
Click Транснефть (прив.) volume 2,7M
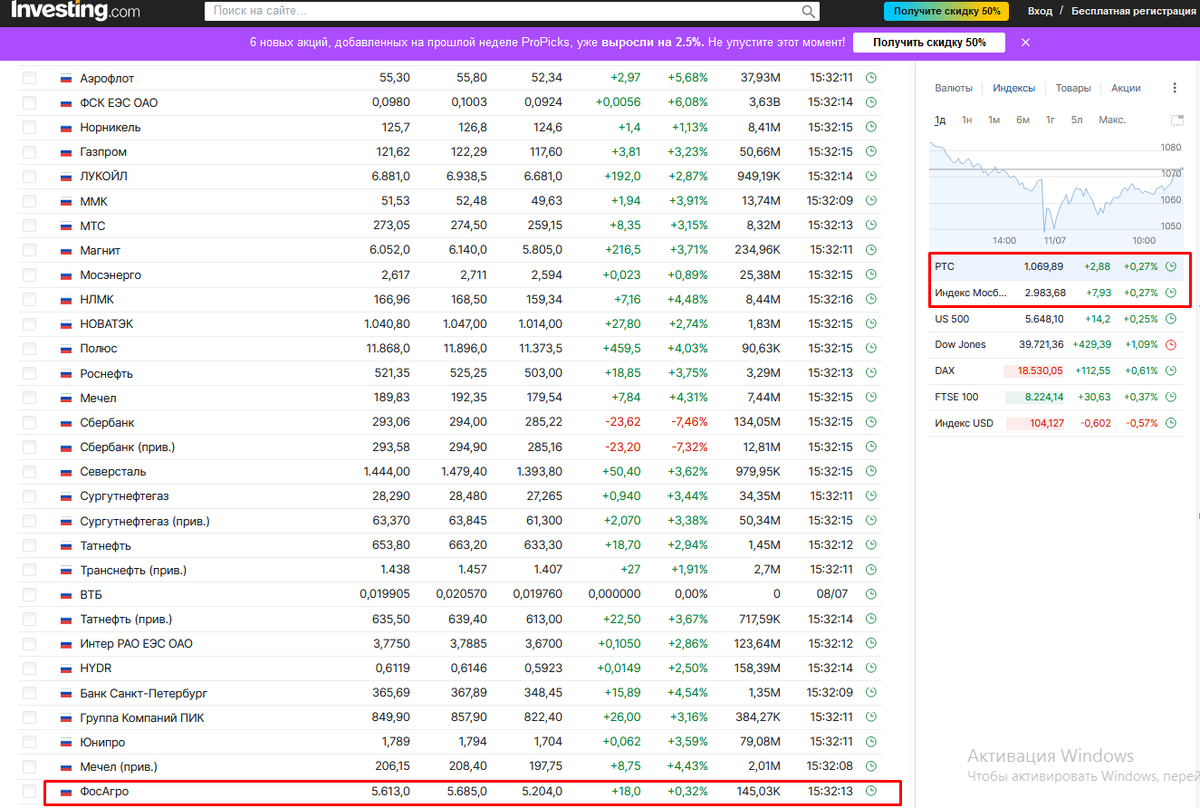[x=767, y=570]
